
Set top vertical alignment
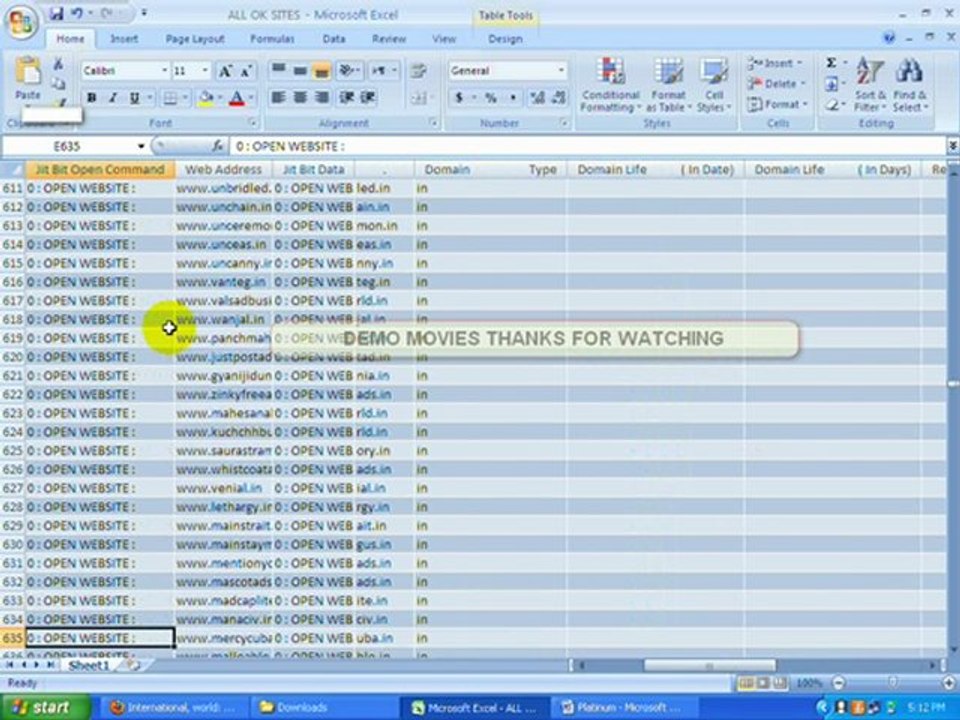click(x=279, y=70)
